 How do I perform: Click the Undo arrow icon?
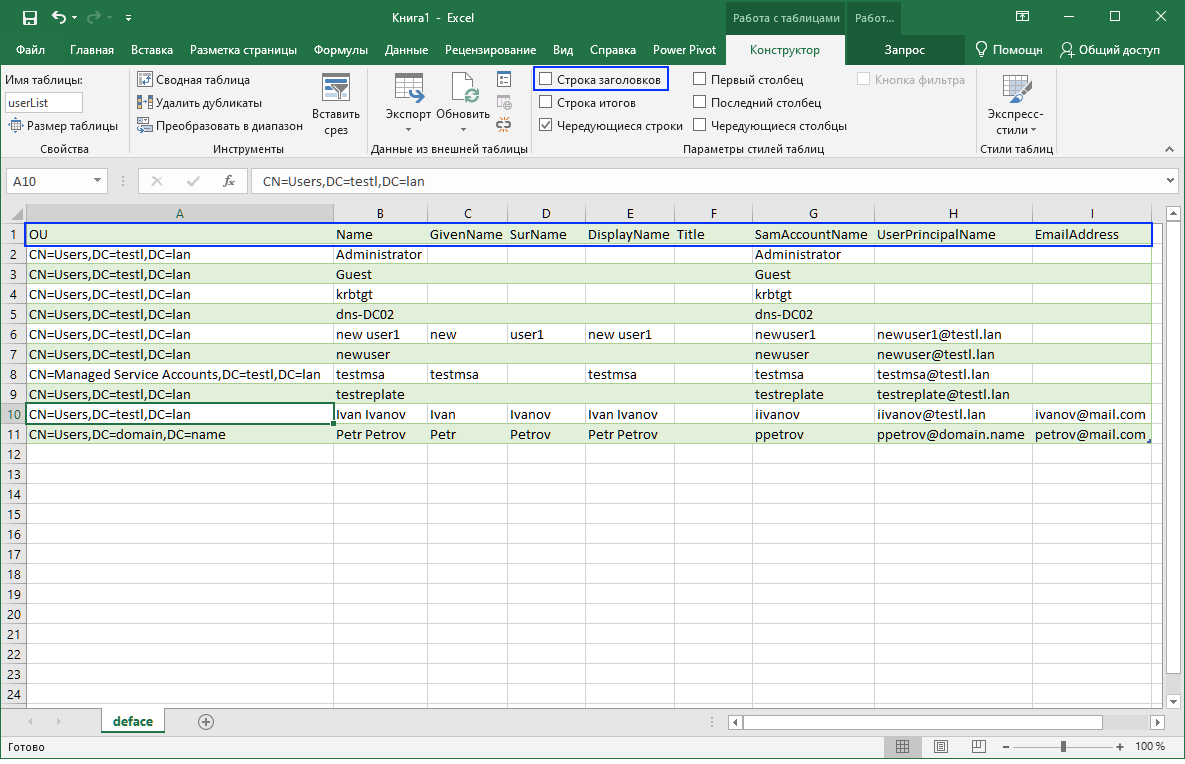[60, 18]
